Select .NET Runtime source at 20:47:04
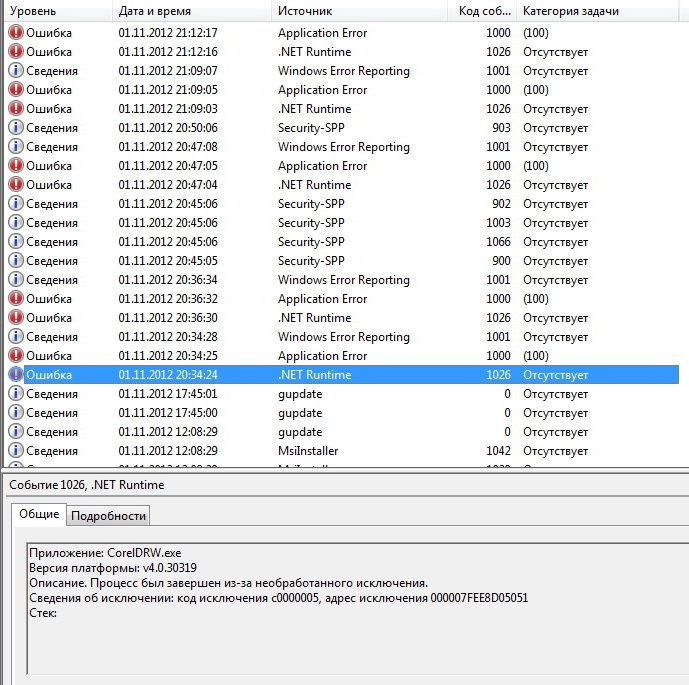This screenshot has height=685, width=689. click(315, 185)
